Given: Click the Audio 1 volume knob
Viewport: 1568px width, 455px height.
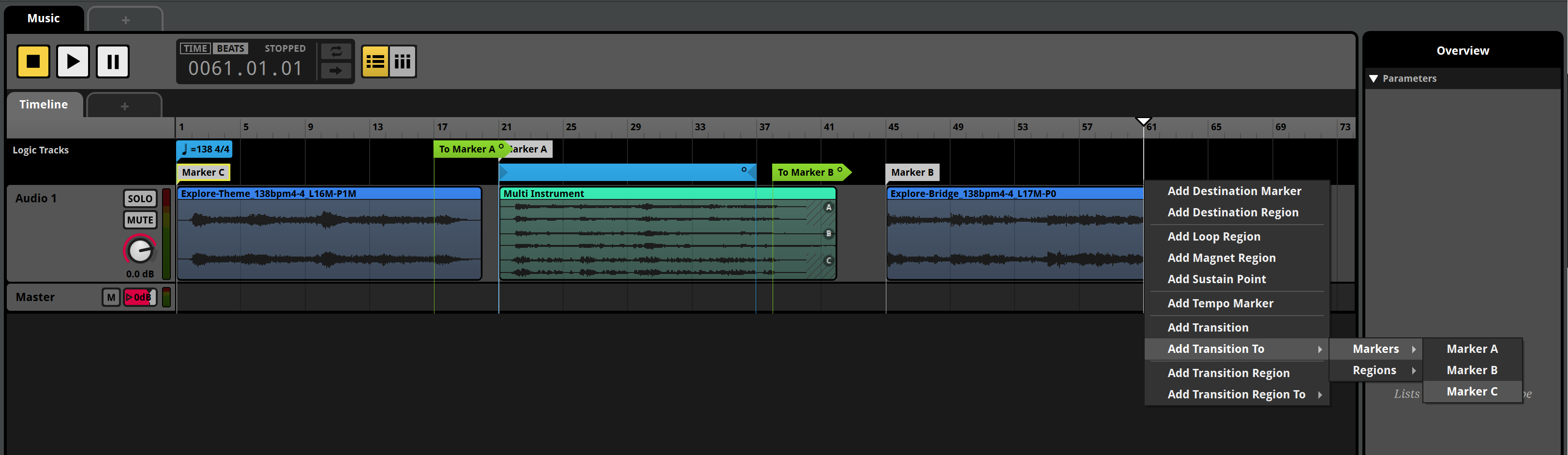Looking at the screenshot, I should click(x=140, y=250).
